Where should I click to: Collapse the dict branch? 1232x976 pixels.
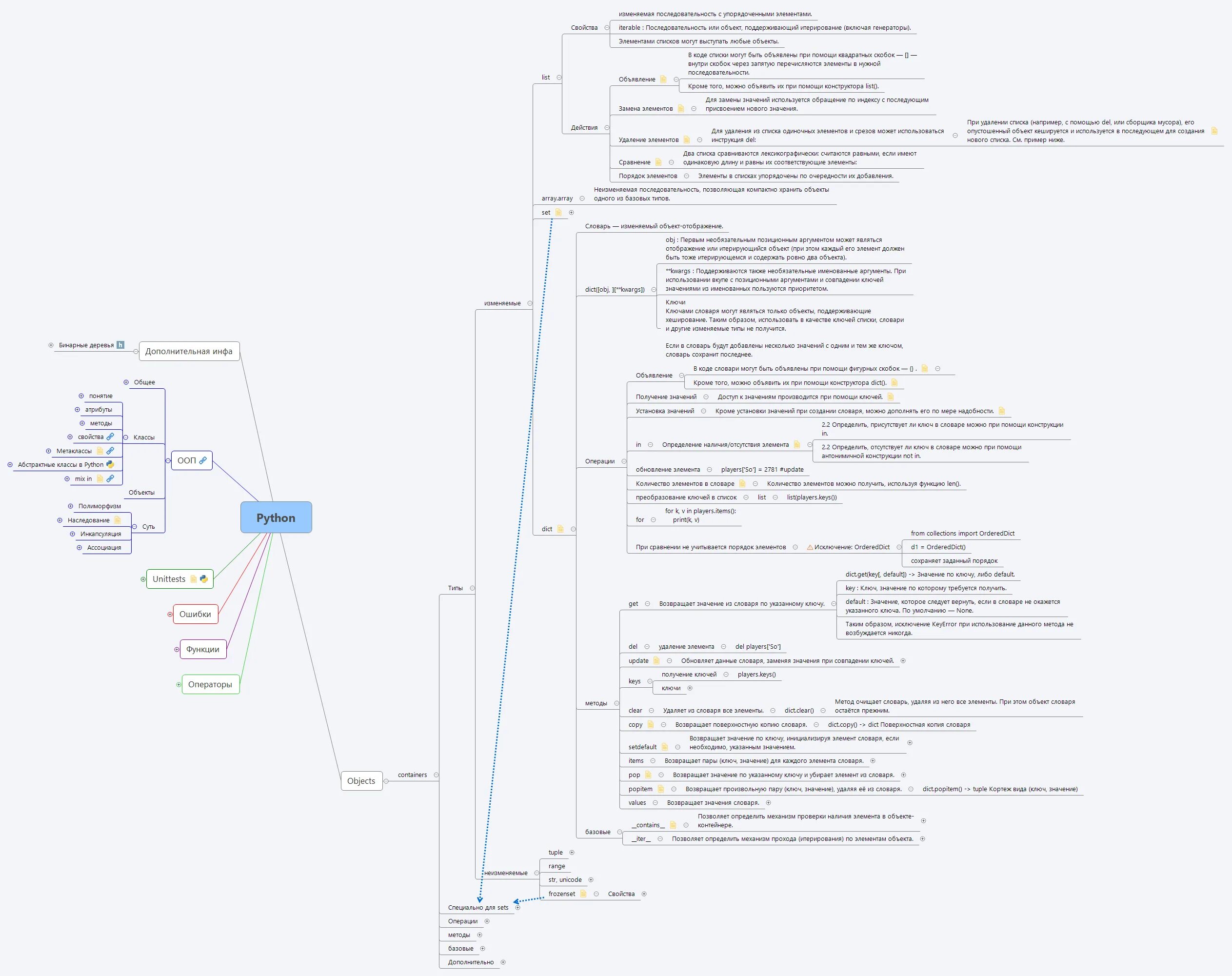pos(573,529)
